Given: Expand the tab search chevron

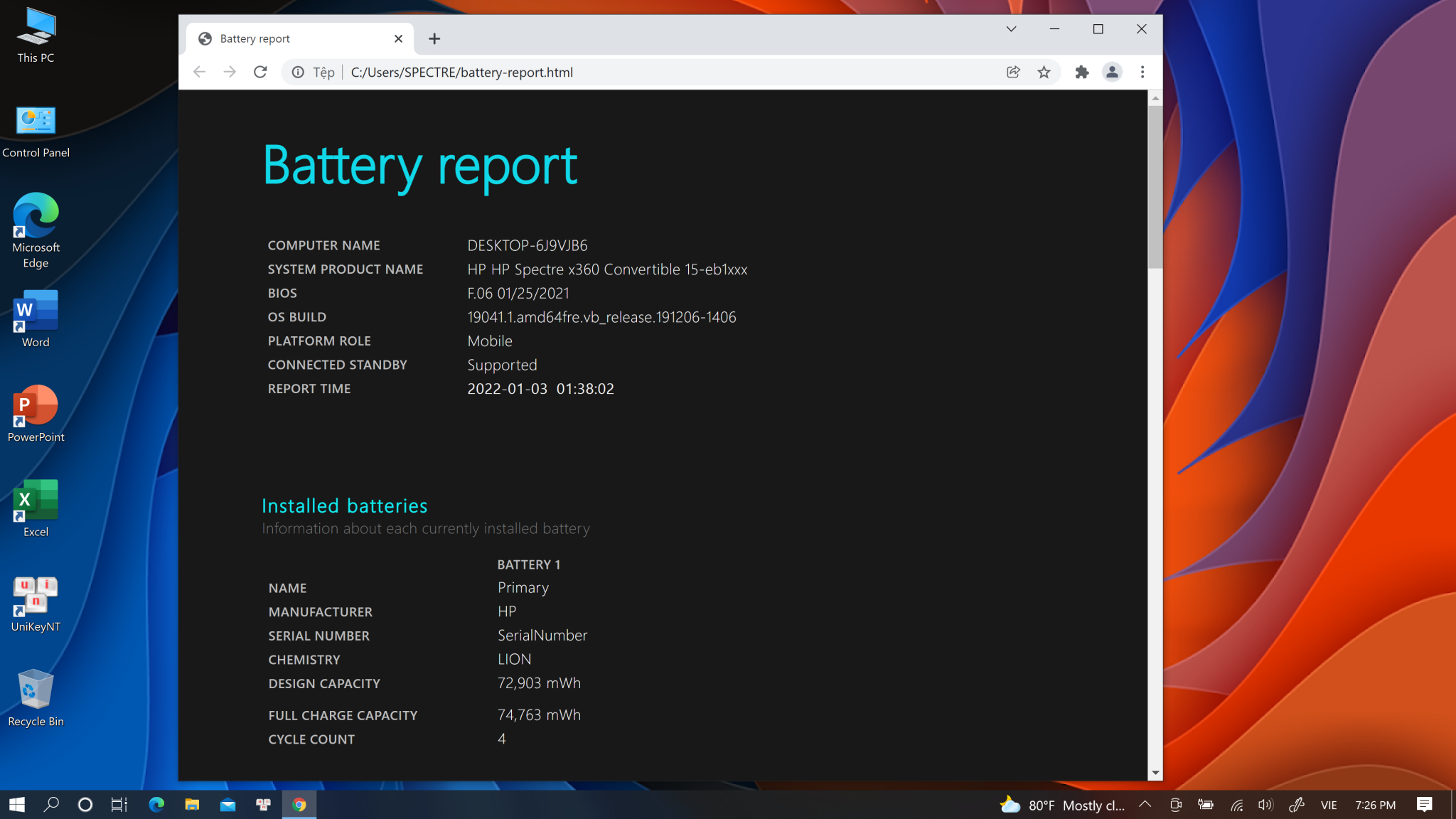Looking at the screenshot, I should [x=1011, y=29].
